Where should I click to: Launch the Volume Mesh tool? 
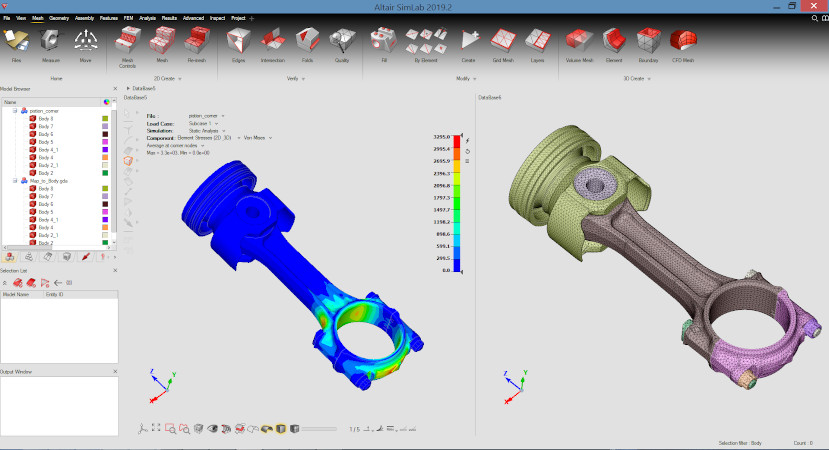pyautogui.click(x=579, y=45)
